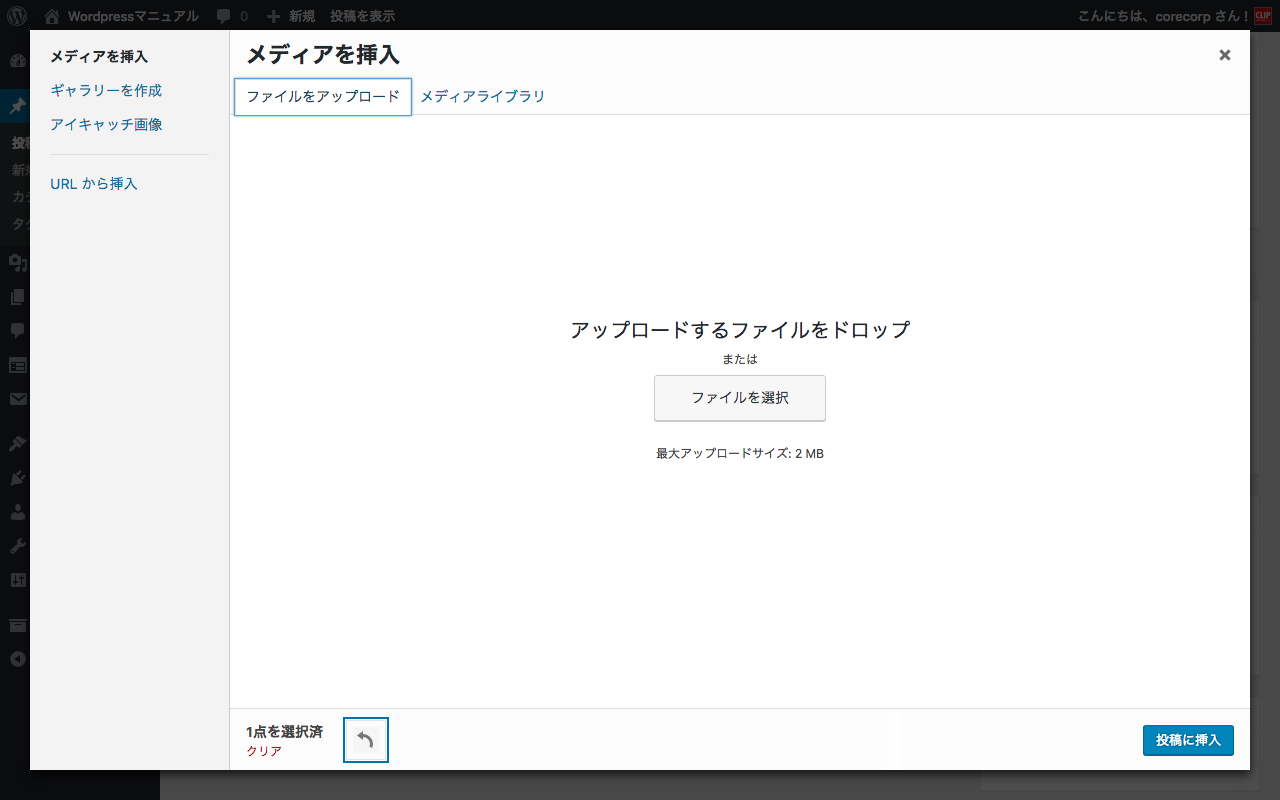Open the Pages sidebar icon
The width and height of the screenshot is (1280, 800).
tap(17, 296)
